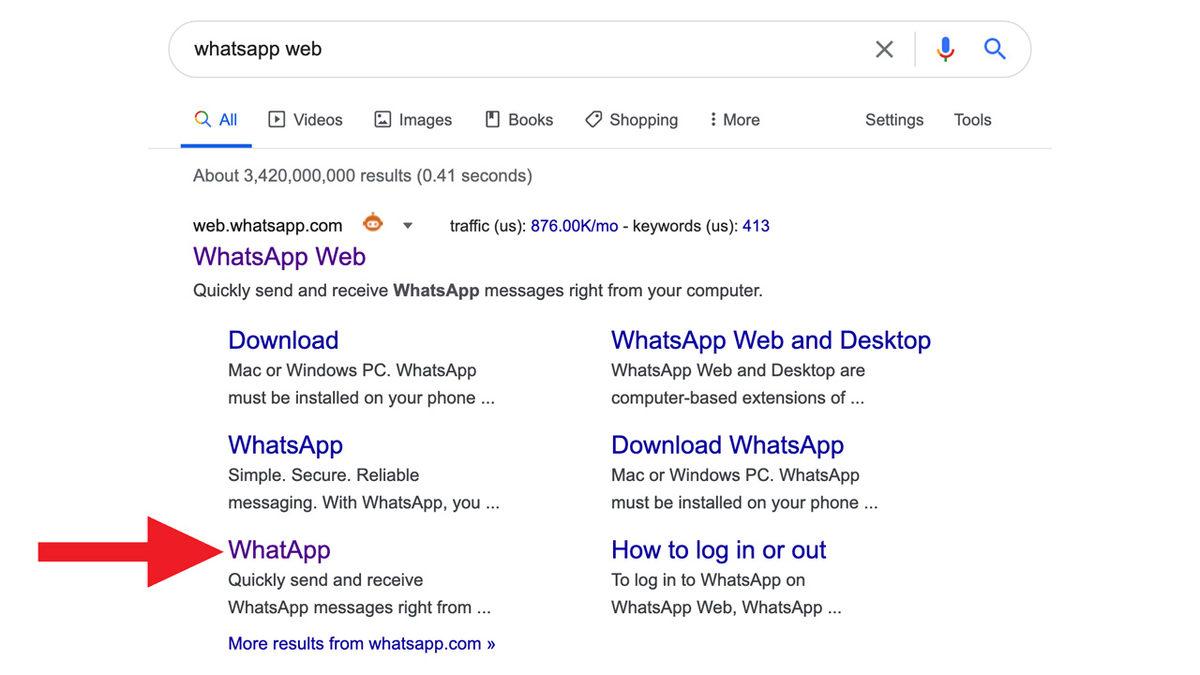Click More results from whatsapp.com
Screen dimensions: 1200x675
361,643
